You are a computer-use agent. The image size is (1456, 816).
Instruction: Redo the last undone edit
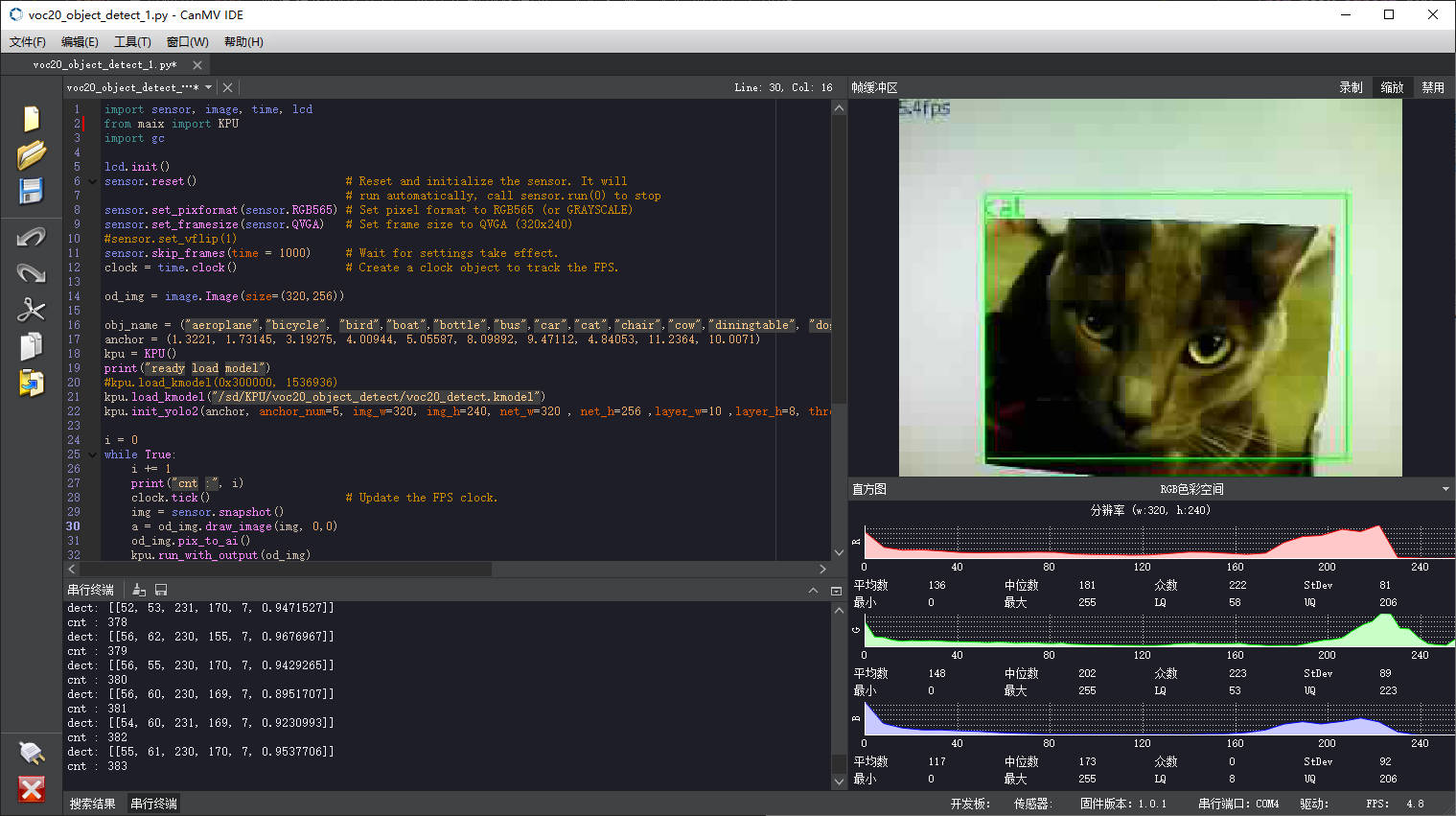32,273
